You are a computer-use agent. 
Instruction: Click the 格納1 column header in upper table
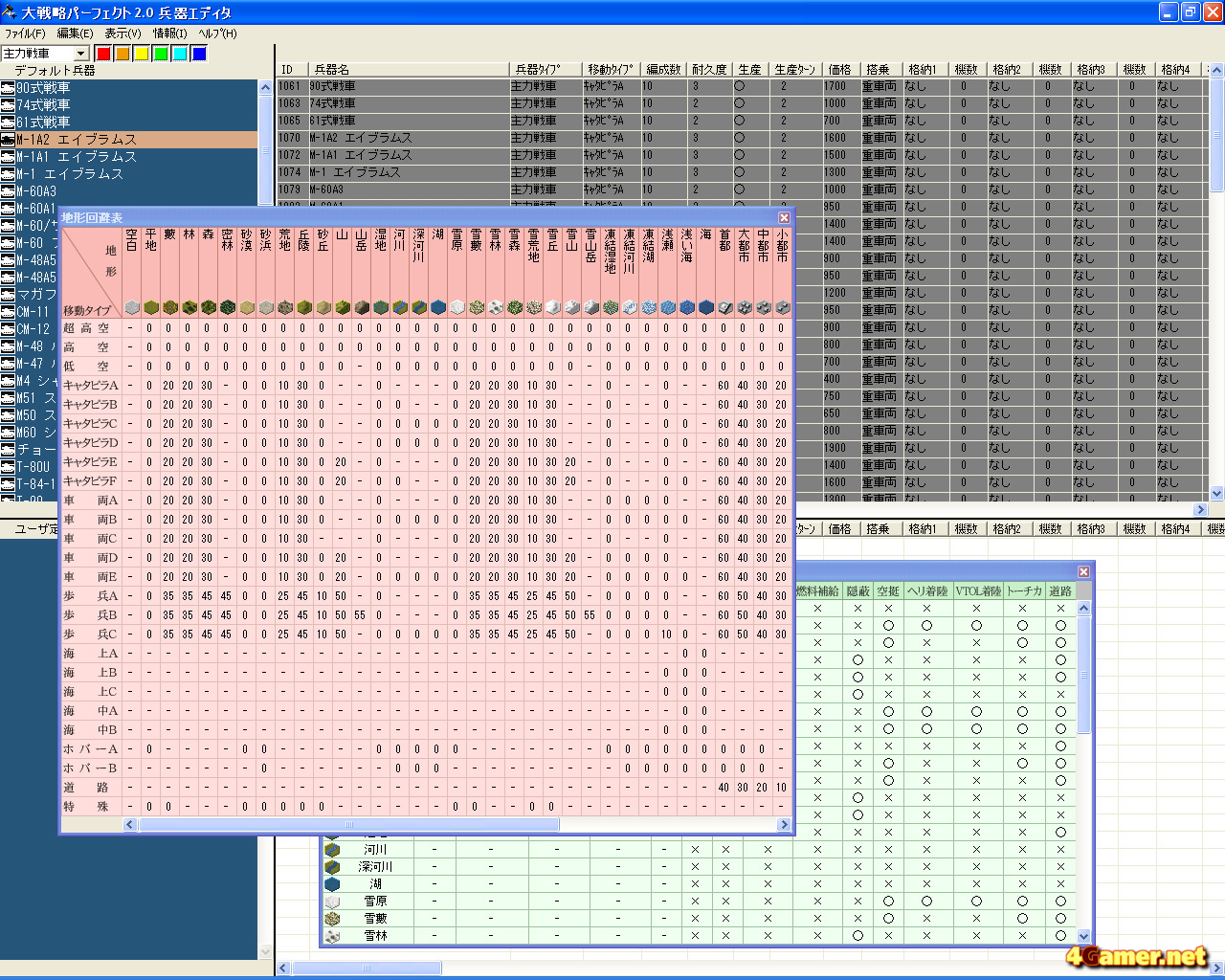(x=924, y=69)
